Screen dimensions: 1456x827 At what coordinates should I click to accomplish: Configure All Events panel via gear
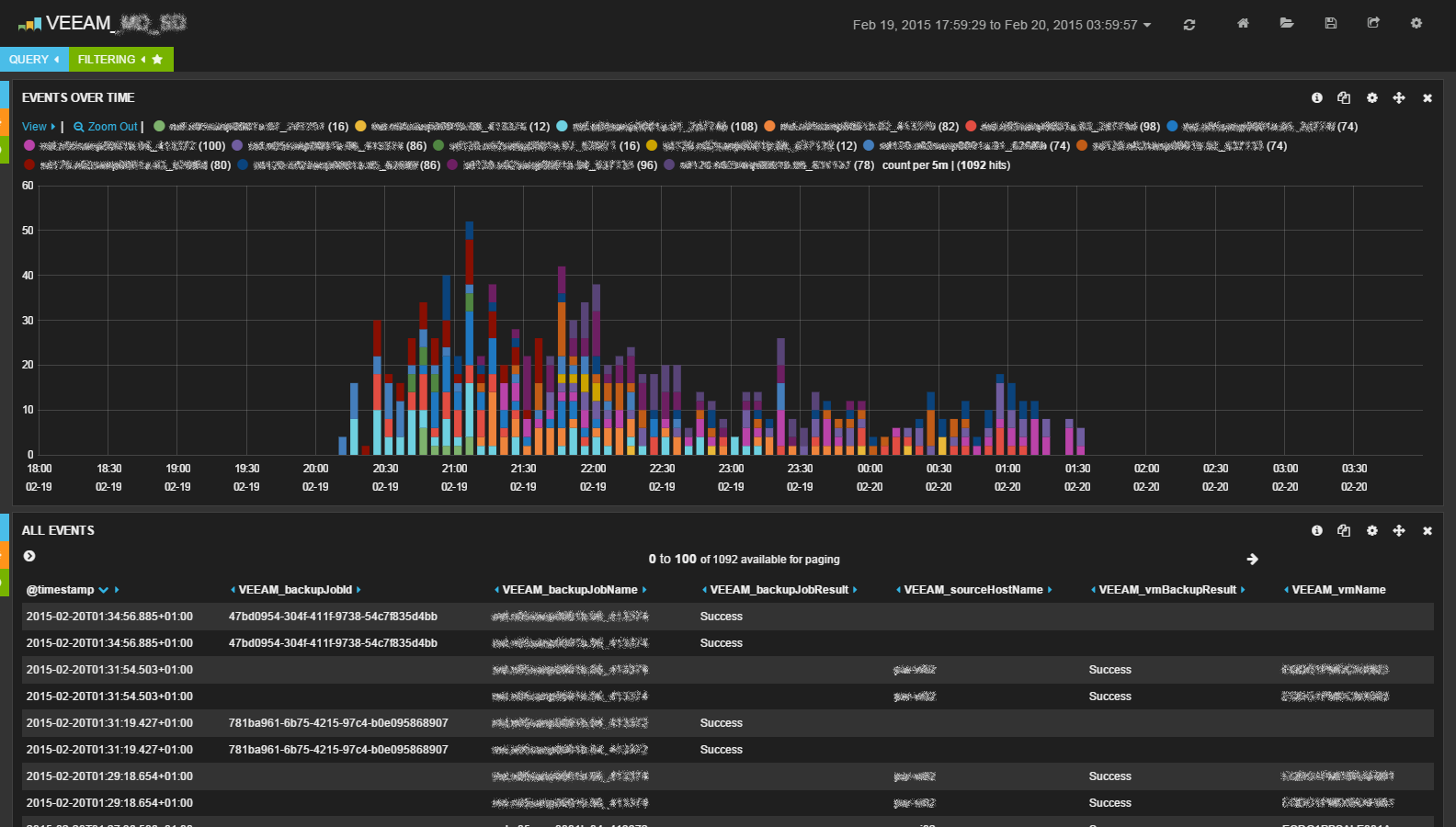[x=1372, y=530]
